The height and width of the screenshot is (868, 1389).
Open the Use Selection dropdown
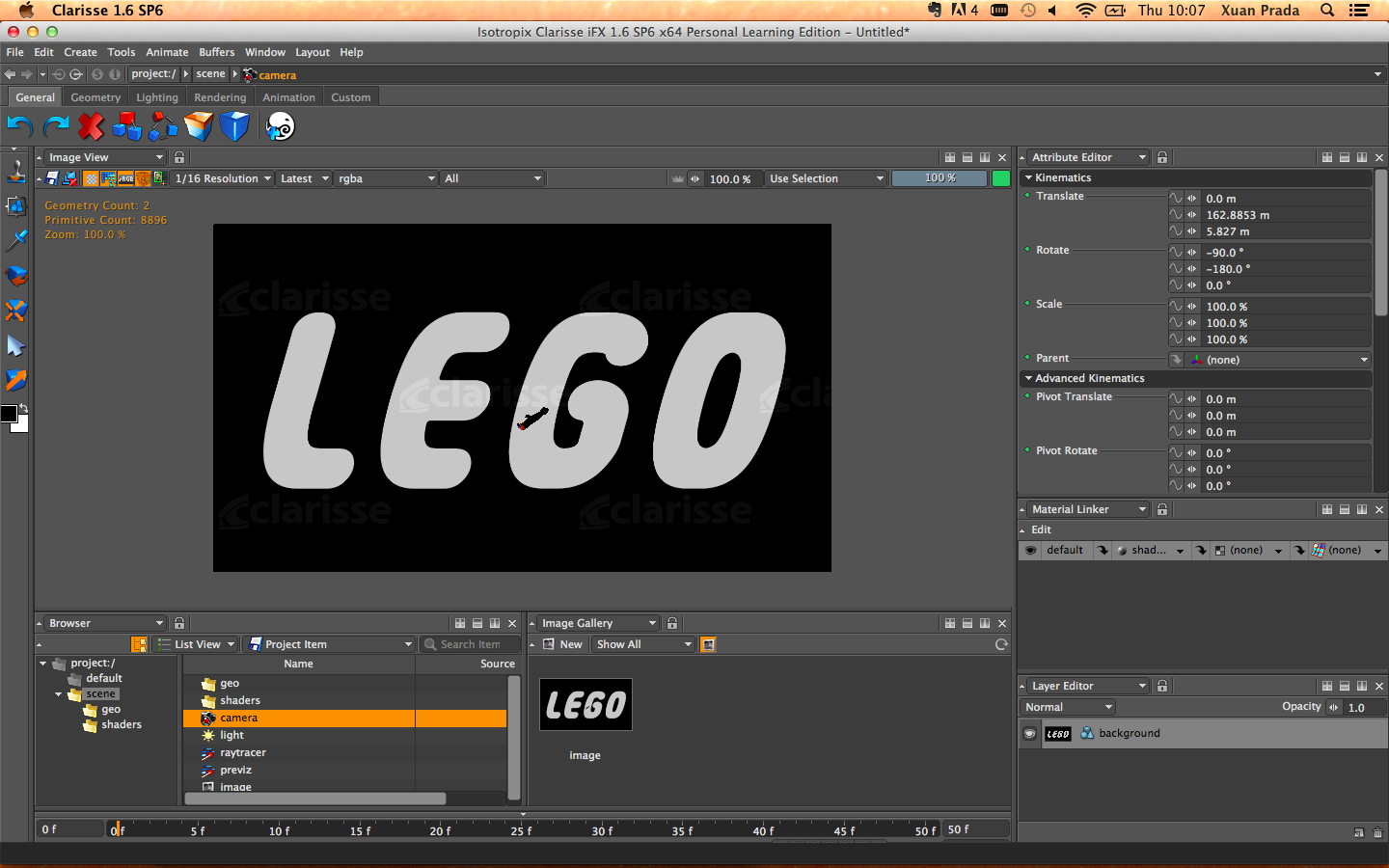[x=827, y=178]
